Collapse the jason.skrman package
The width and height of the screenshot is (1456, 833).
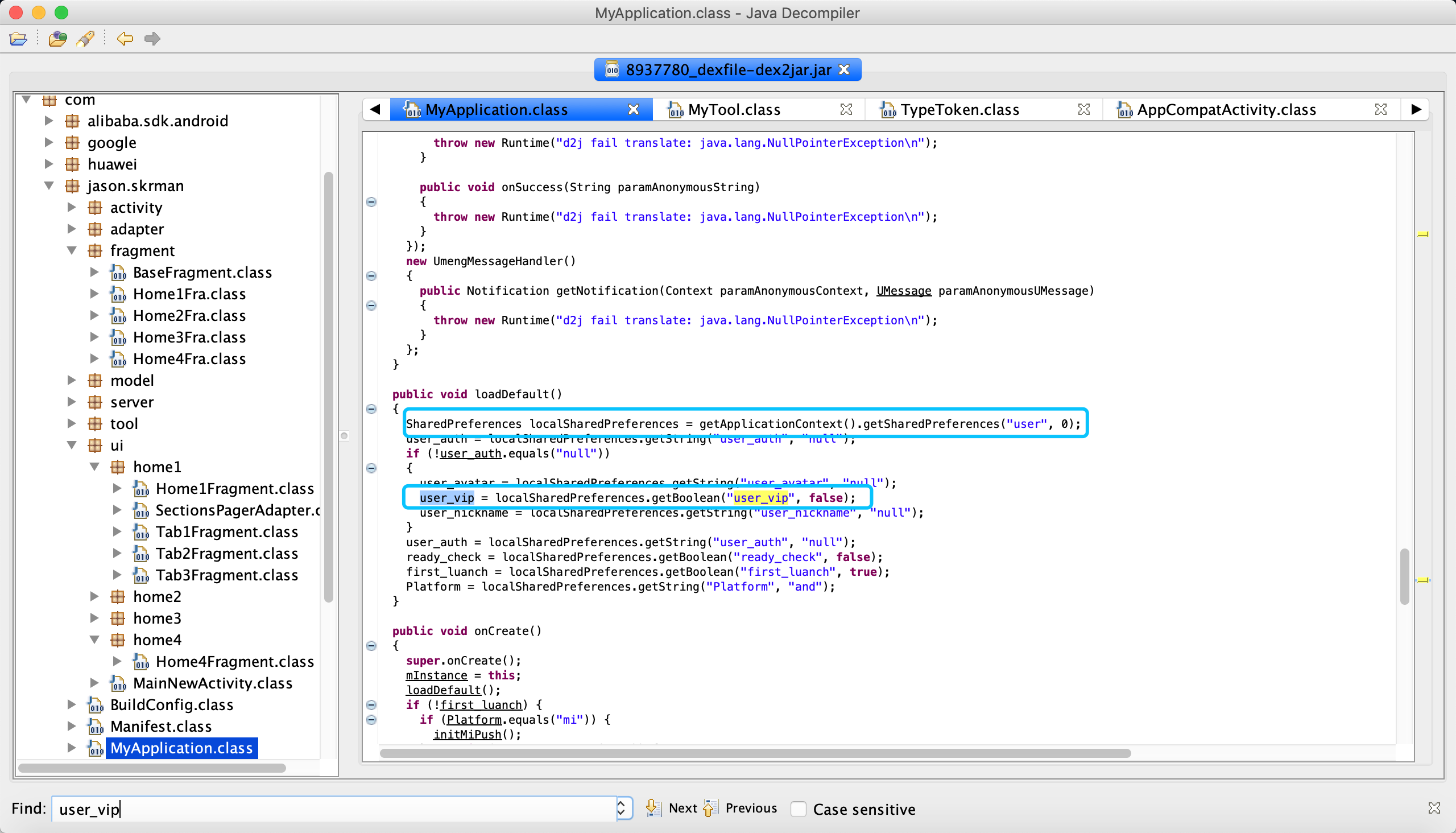point(49,186)
